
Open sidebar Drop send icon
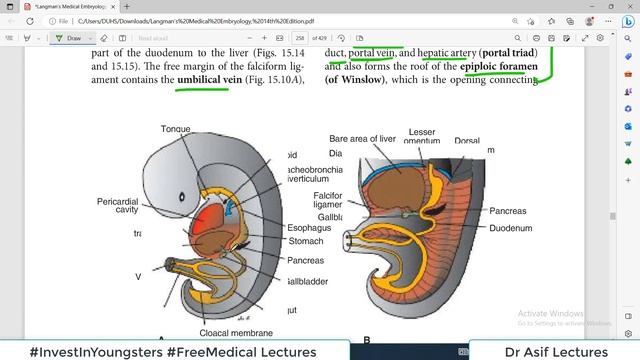click(628, 144)
